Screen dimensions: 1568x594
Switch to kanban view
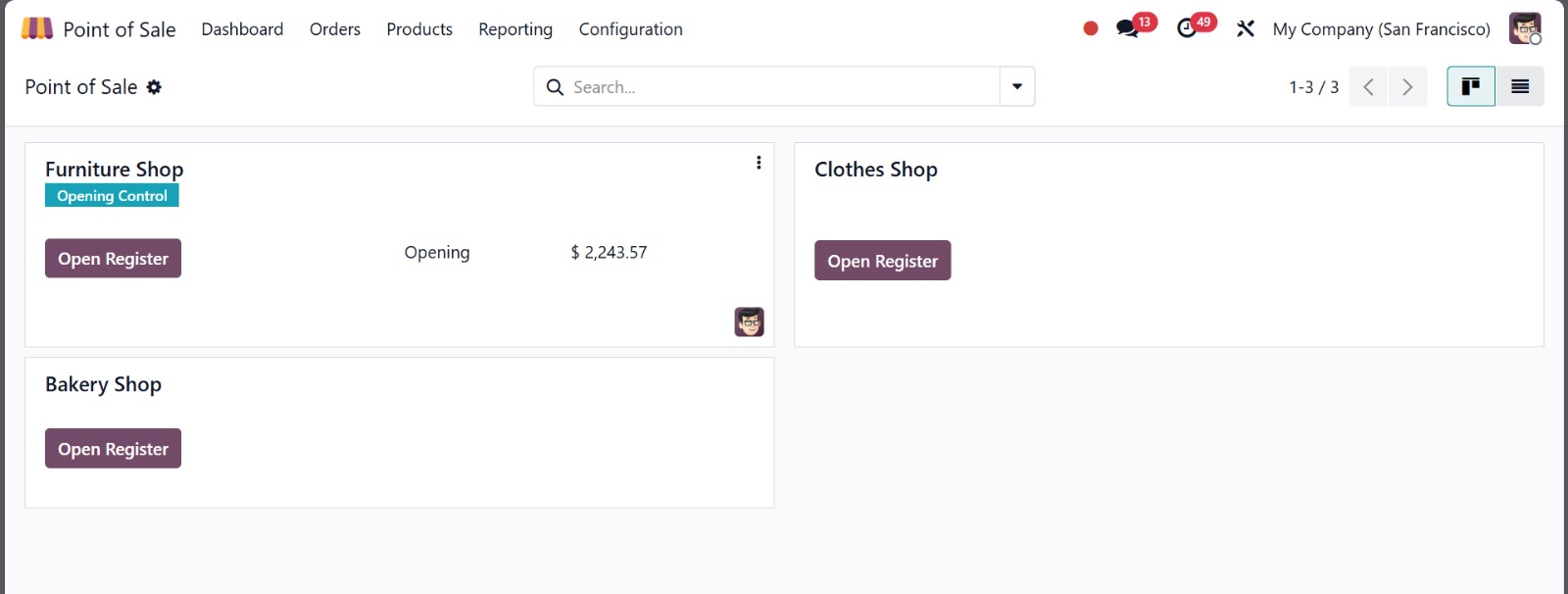(x=1470, y=86)
